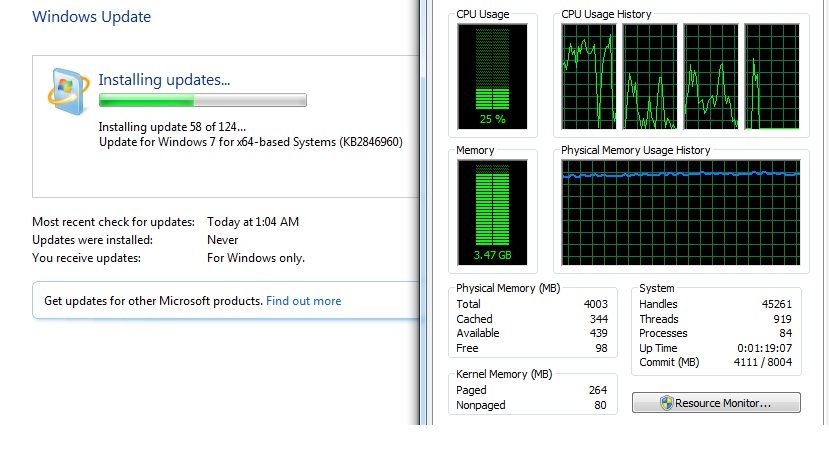The image size is (829, 460).
Task: Click the Physical Memory Usage History label
Action: coord(635,150)
